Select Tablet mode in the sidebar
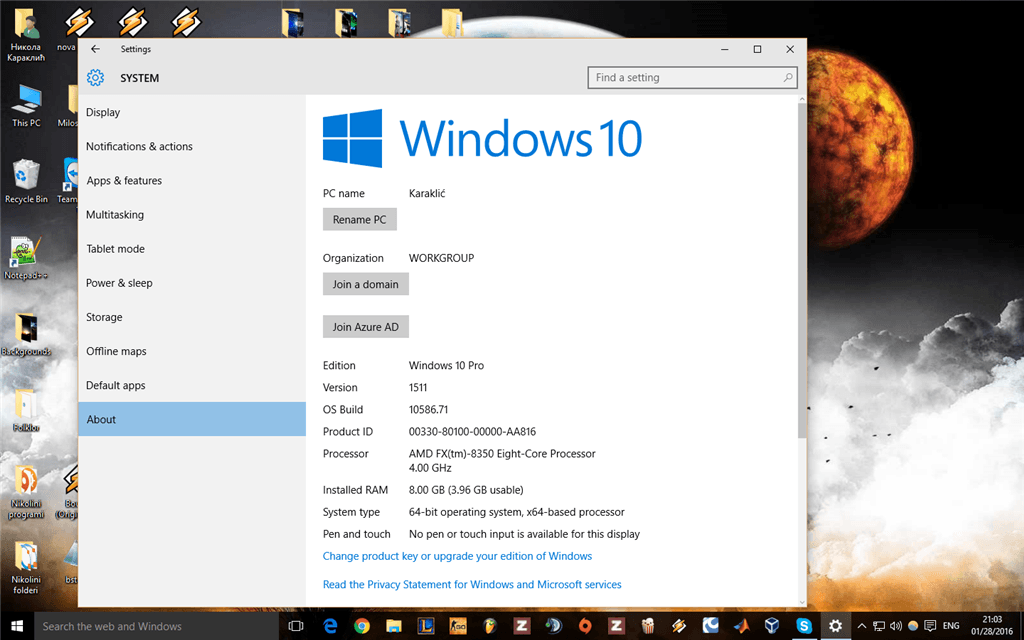Screen dimensions: 1024x640 [191, 249]
